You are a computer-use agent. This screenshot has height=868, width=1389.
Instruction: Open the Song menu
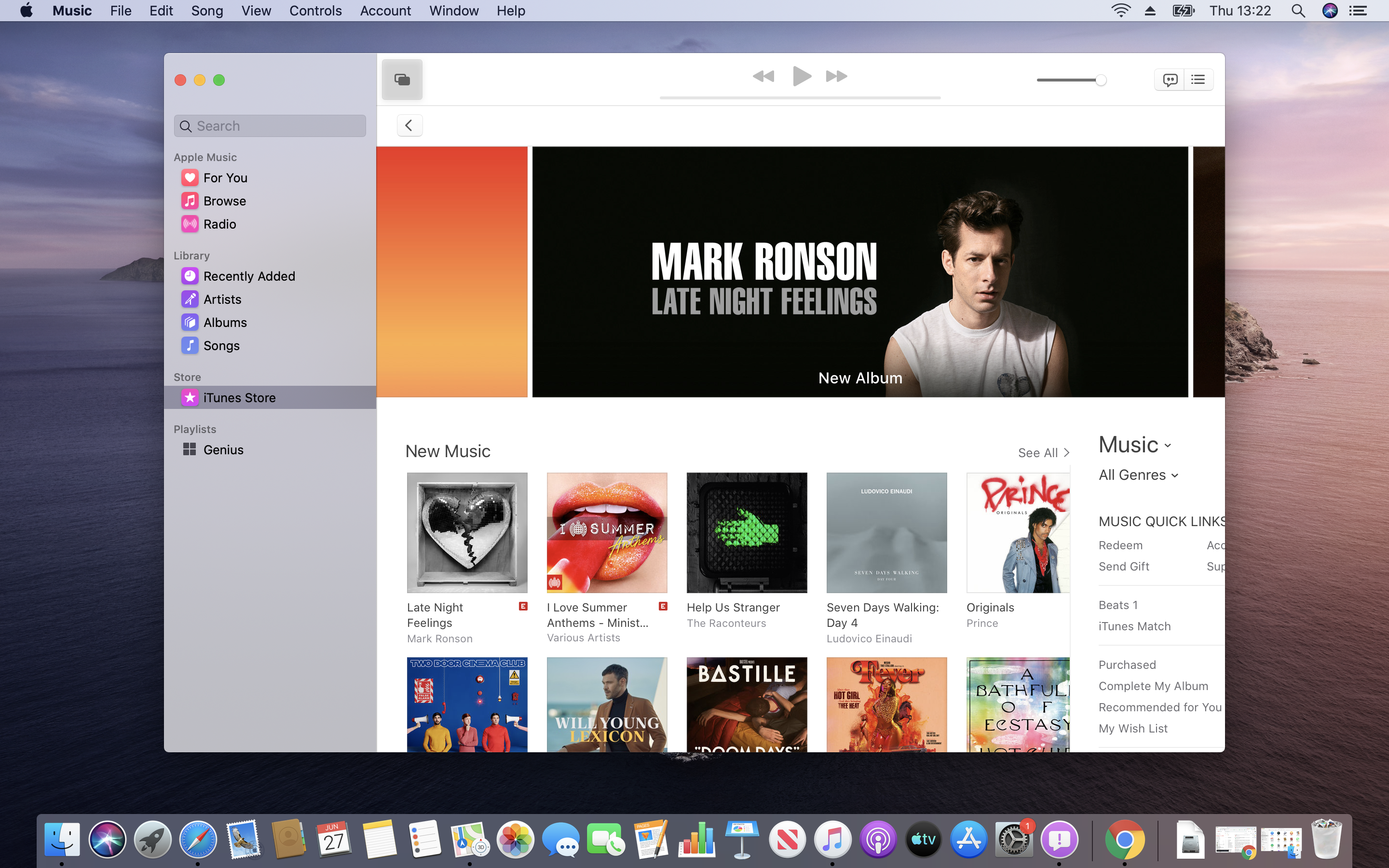coord(206,11)
